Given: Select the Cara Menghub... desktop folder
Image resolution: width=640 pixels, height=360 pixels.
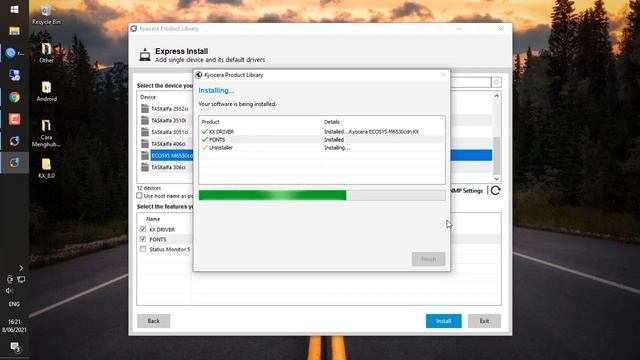Looking at the screenshot, I should tap(46, 133).
